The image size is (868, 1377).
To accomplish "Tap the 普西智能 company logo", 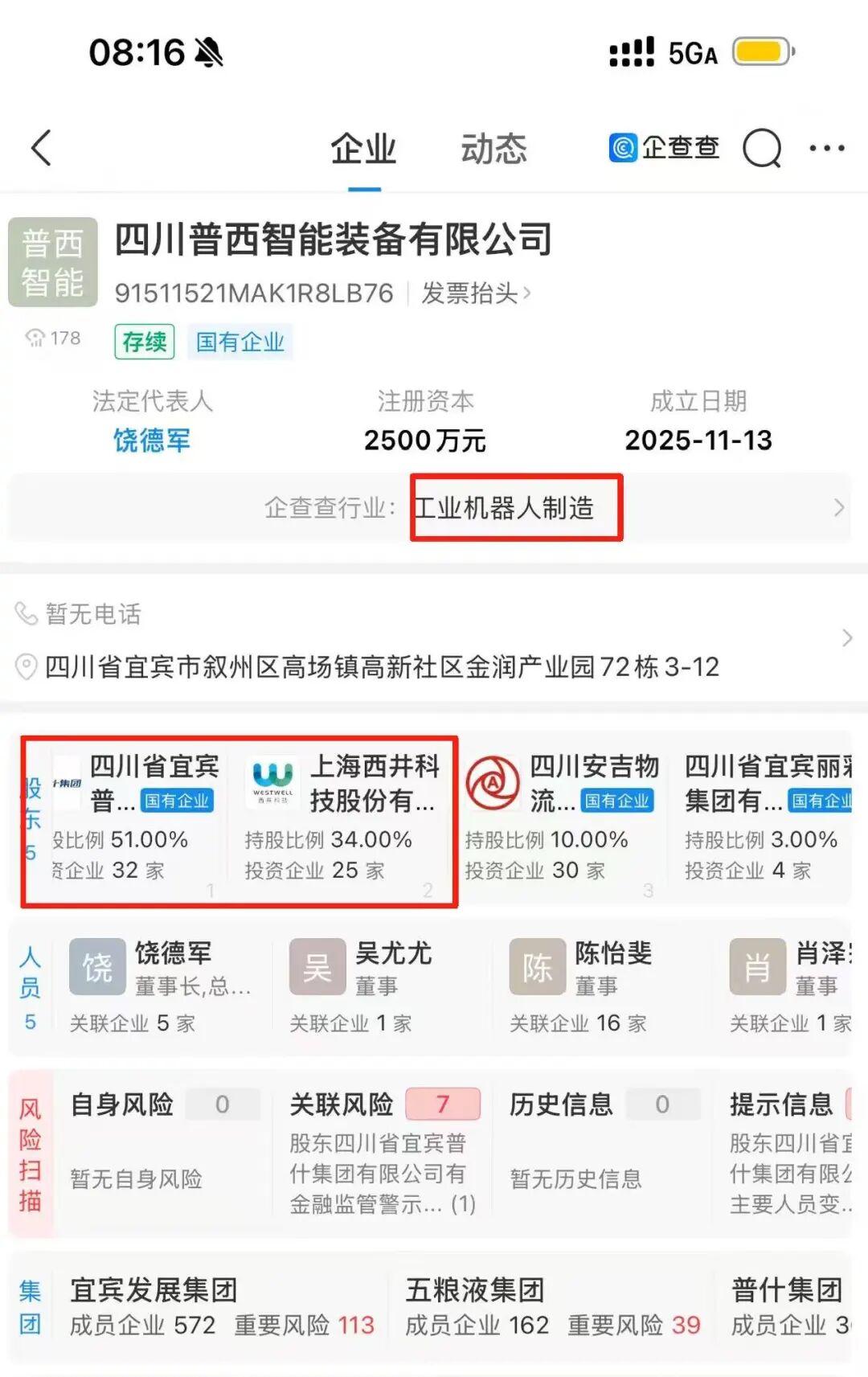I will pyautogui.click(x=53, y=262).
